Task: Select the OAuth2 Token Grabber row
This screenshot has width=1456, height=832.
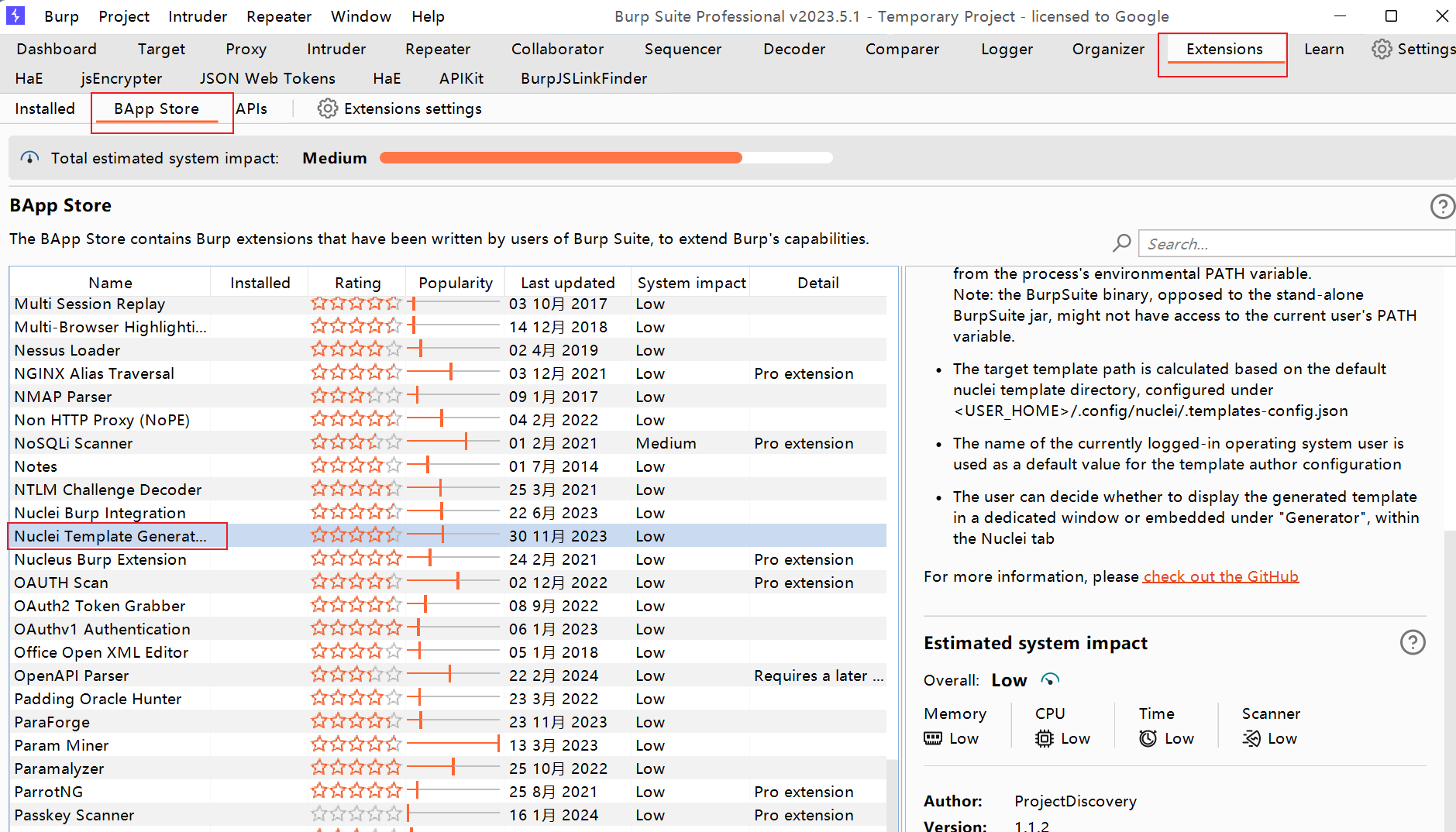Action: pyautogui.click(x=448, y=605)
